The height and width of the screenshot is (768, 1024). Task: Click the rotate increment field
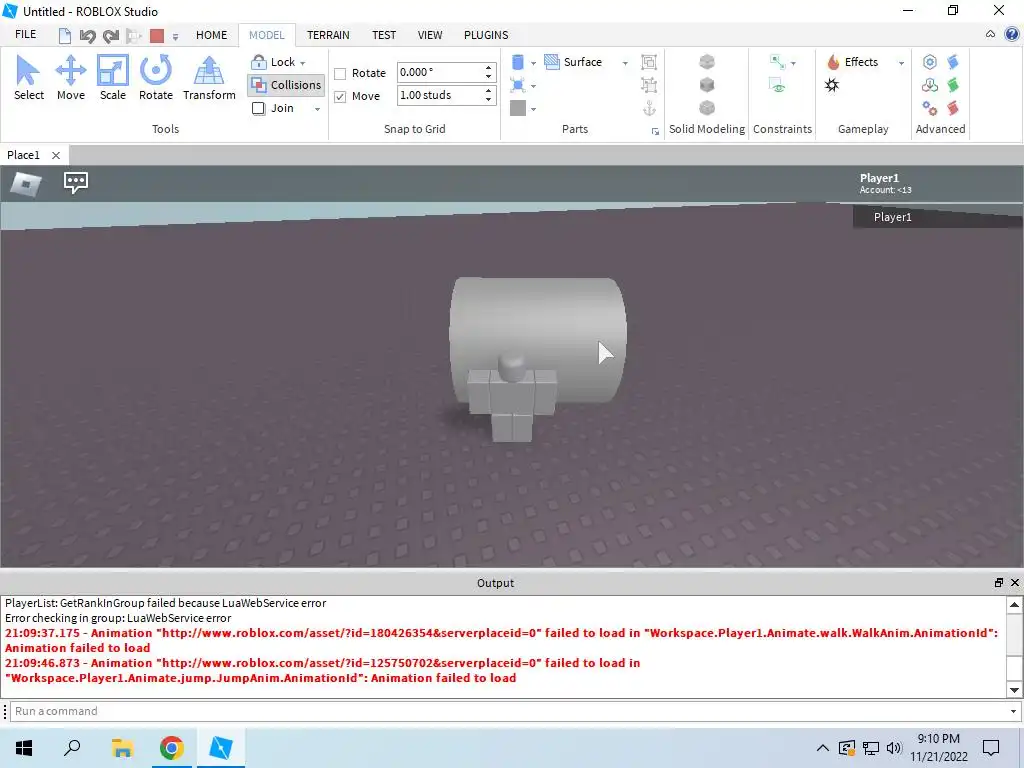pos(440,72)
